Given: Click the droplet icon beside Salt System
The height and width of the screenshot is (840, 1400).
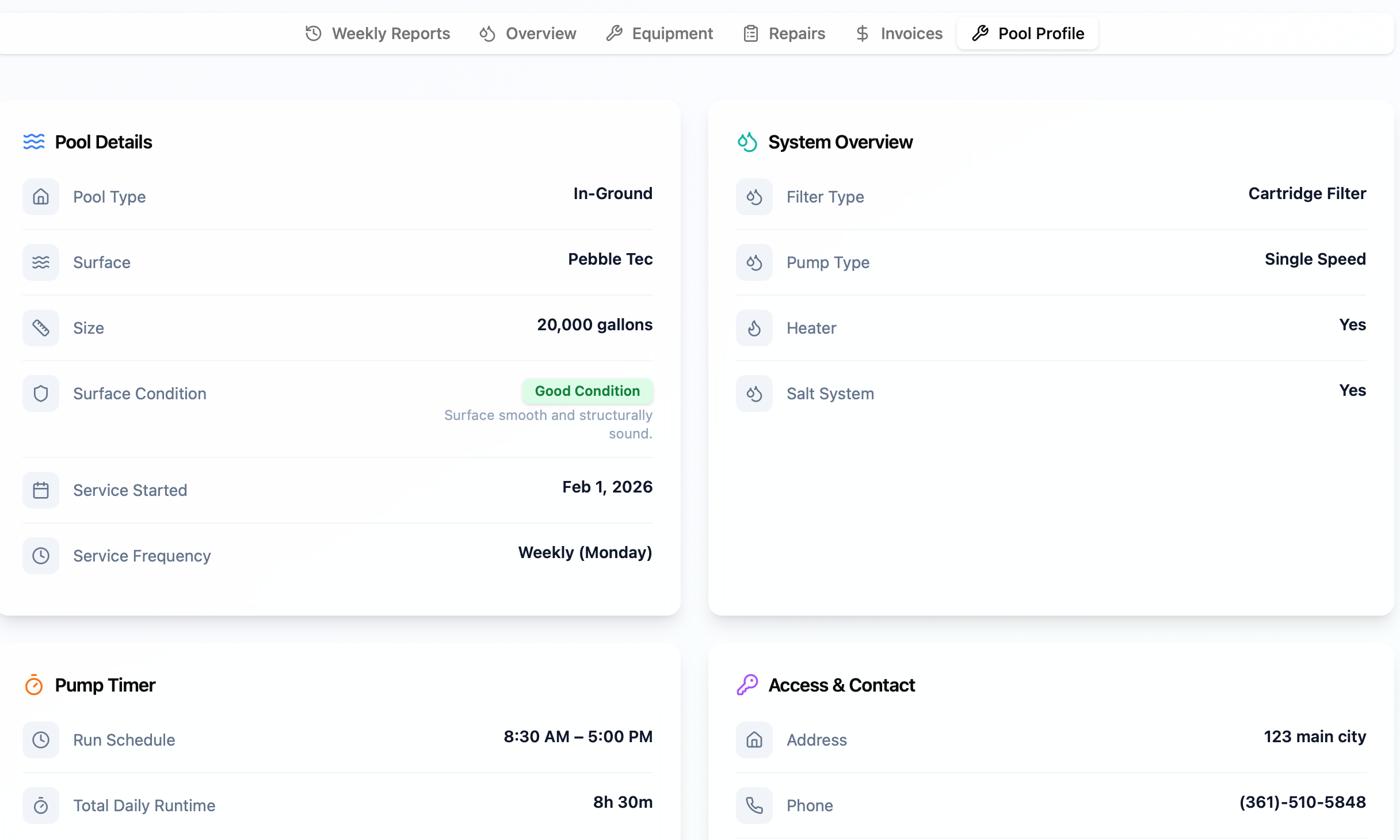Looking at the screenshot, I should click(754, 394).
